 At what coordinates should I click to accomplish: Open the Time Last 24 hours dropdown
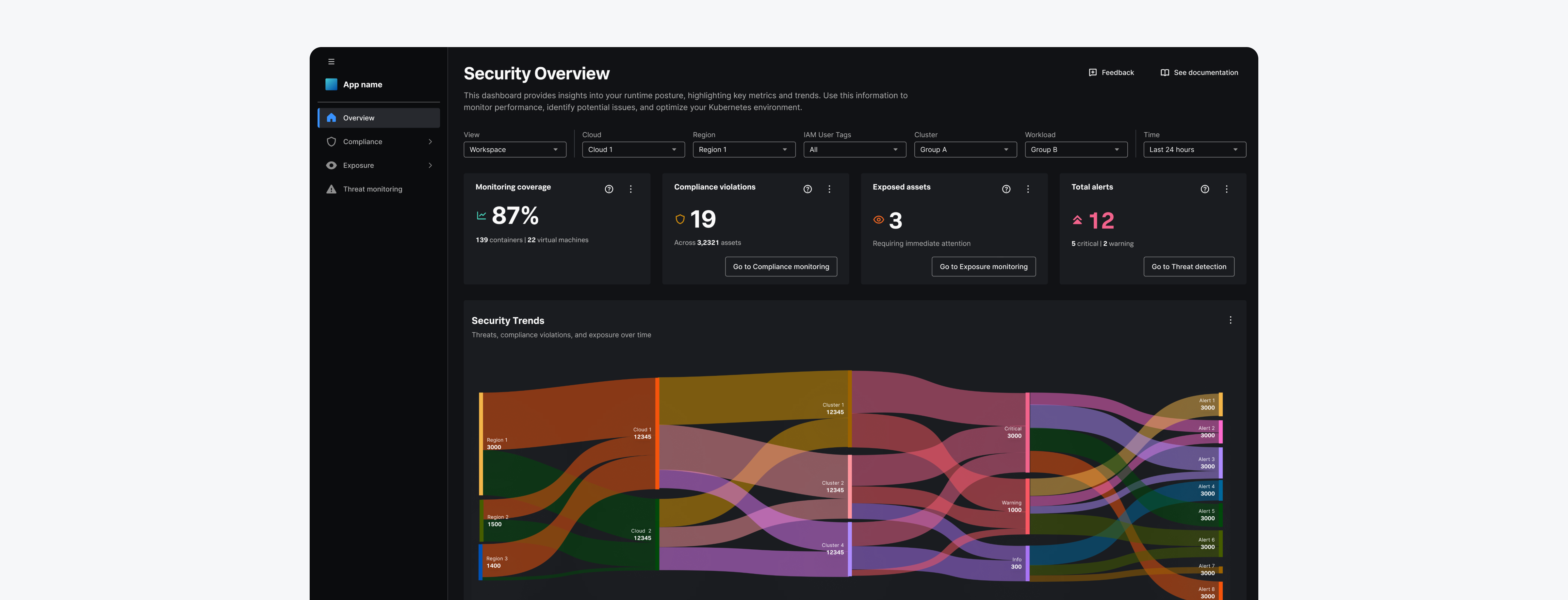click(1194, 149)
